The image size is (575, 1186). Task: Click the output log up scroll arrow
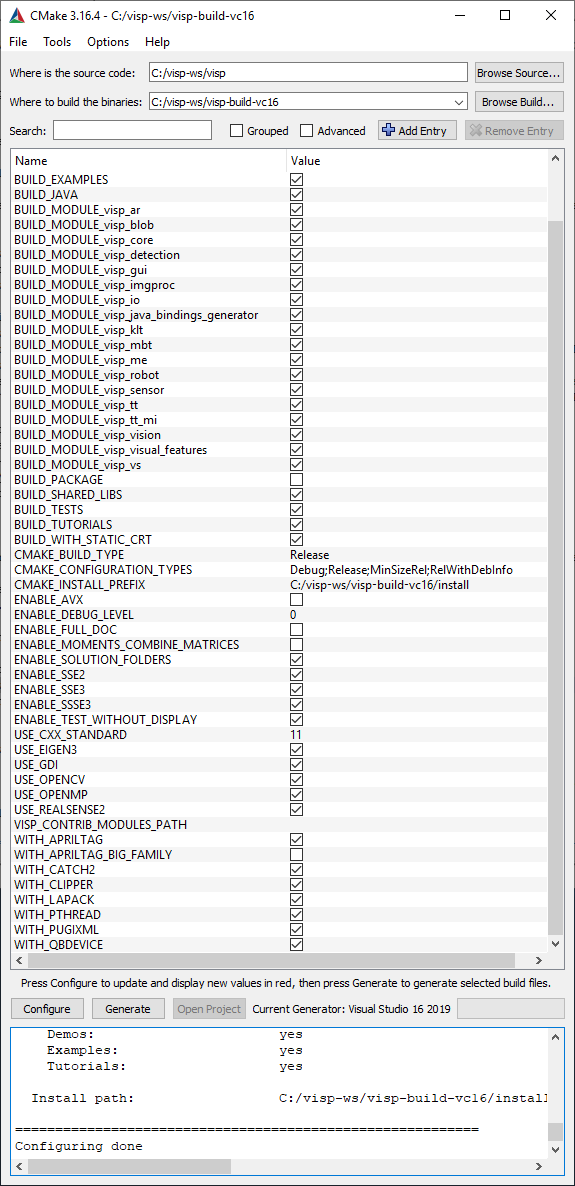555,1035
